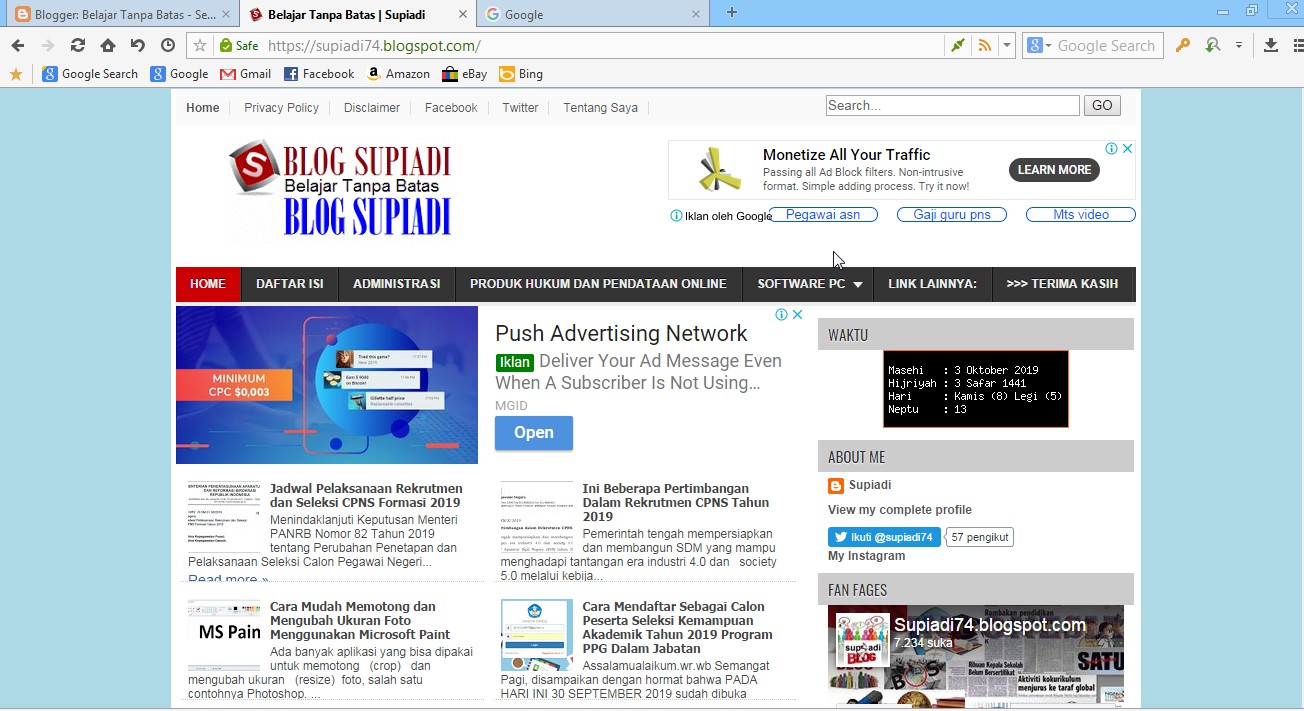
Task: Choose search engine via Google g dropdown
Action: coord(1039,45)
